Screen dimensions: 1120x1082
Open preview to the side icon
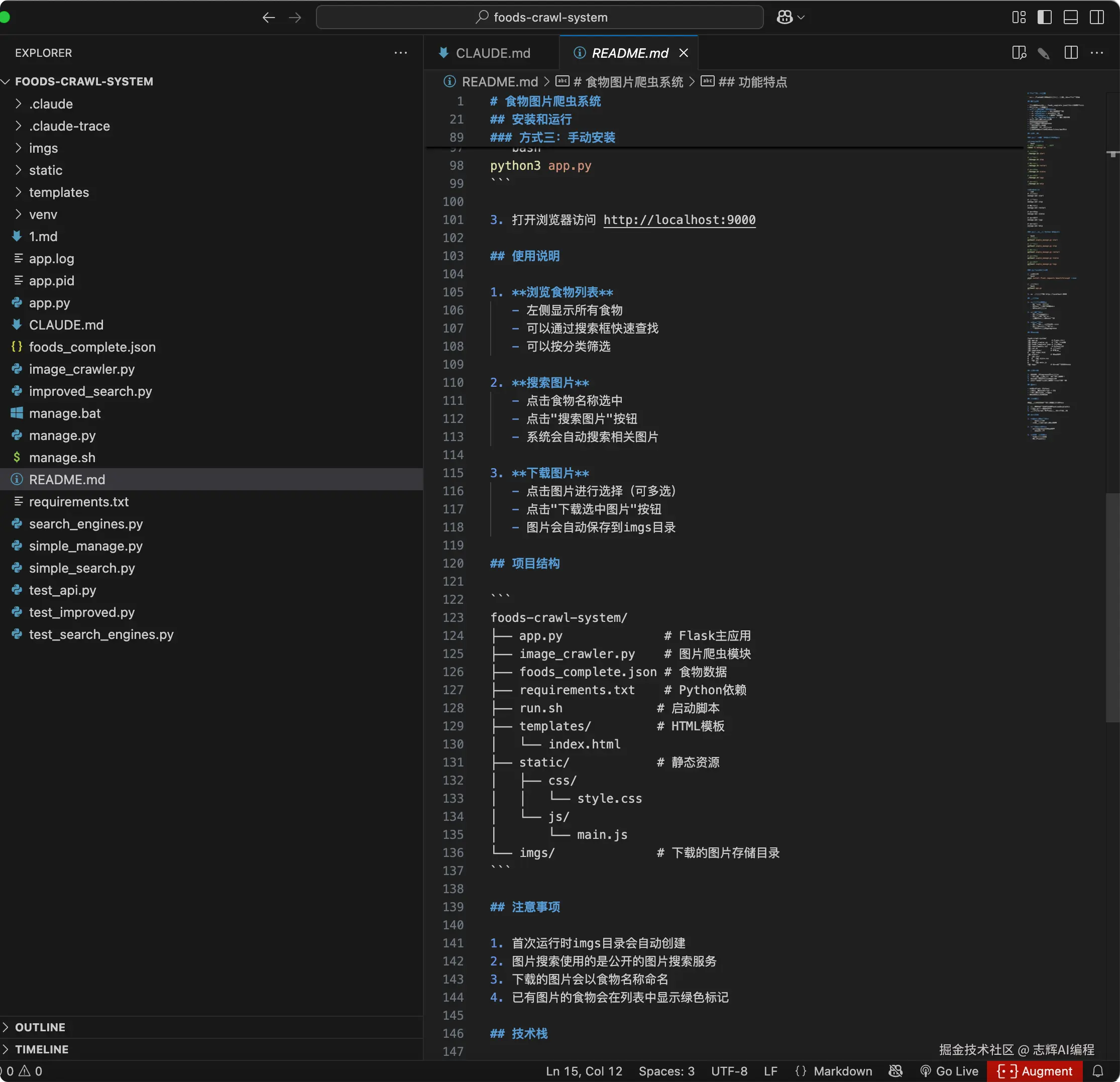pos(1019,53)
